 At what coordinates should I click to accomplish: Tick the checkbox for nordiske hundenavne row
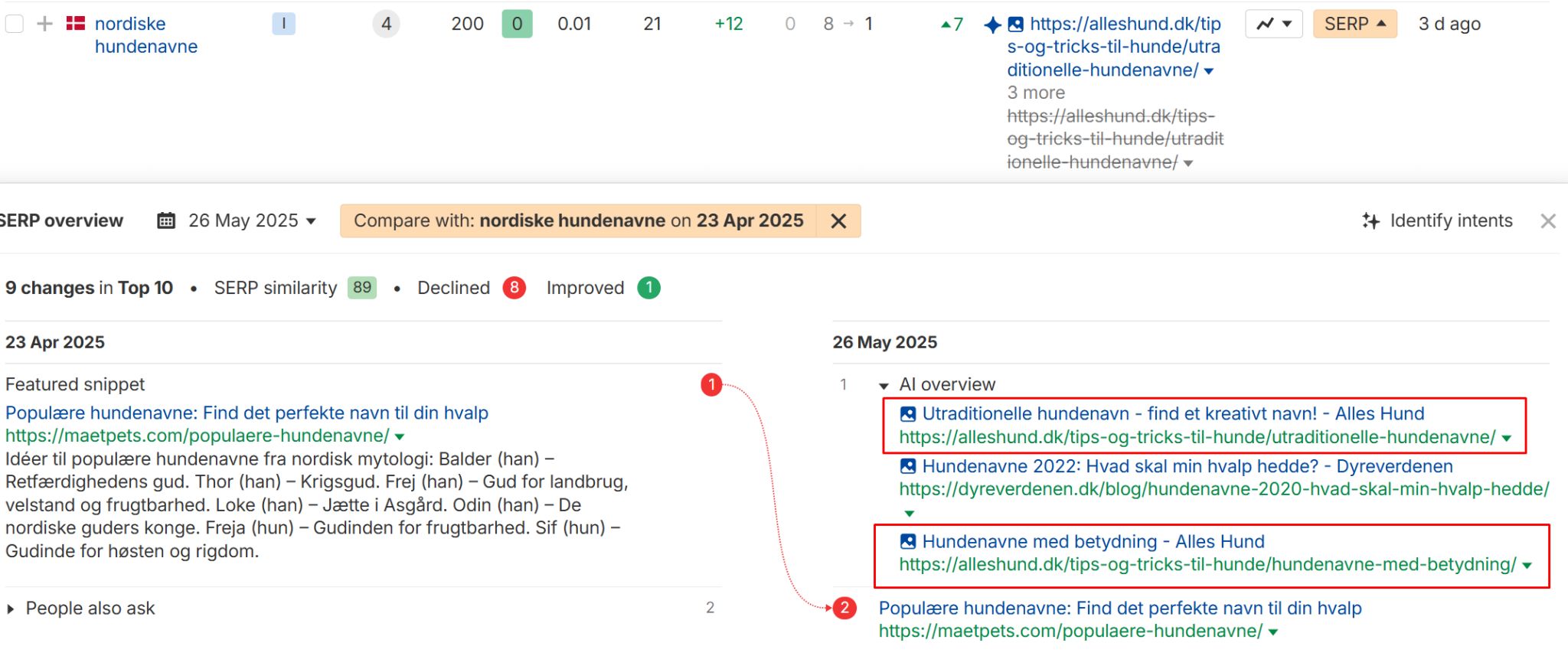click(x=15, y=24)
